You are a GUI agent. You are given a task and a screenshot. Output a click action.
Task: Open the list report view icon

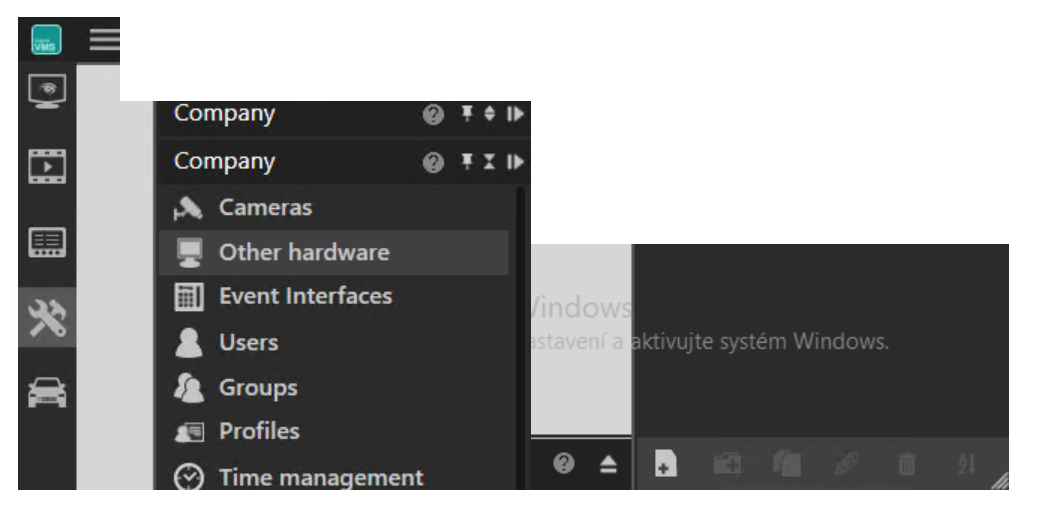coord(47,241)
